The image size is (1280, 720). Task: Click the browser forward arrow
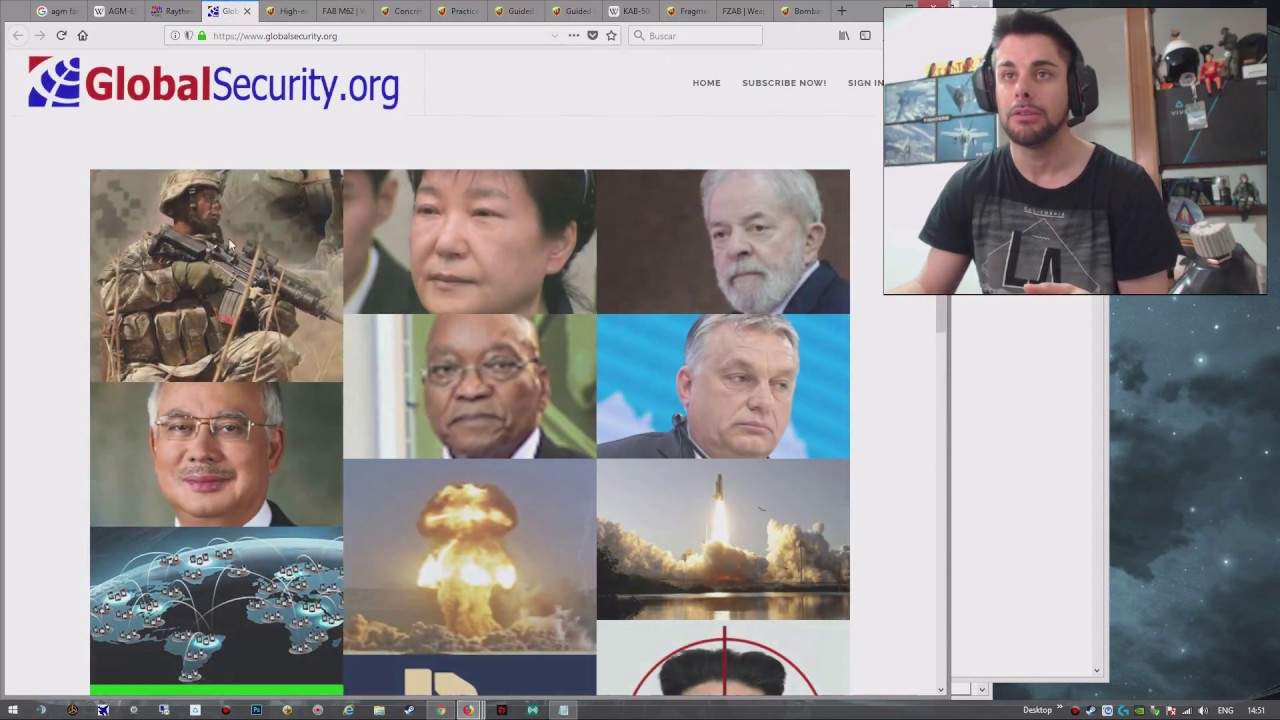click(40, 36)
